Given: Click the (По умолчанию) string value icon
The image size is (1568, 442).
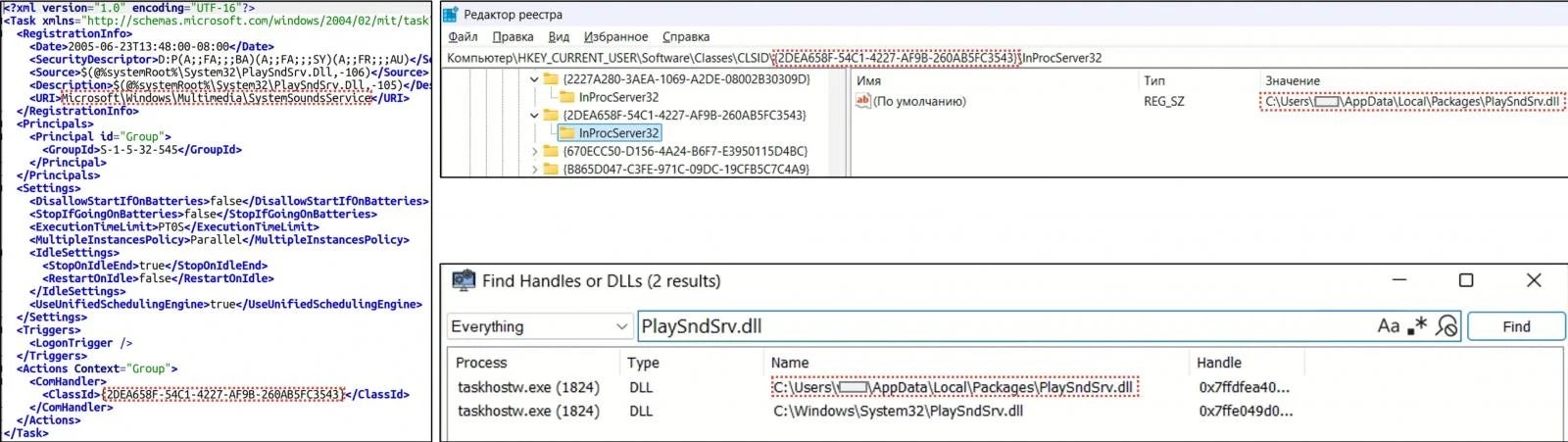Looking at the screenshot, I should click(863, 101).
